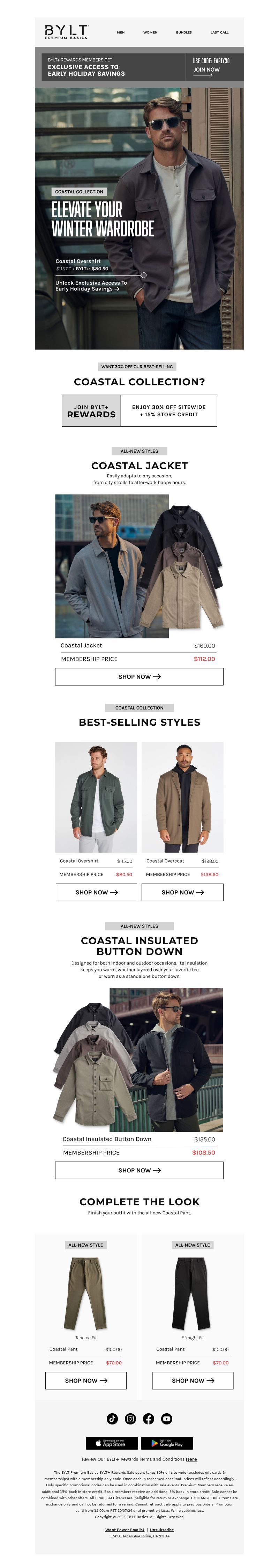Click the BYLT Premium Basics logo
The height and width of the screenshot is (1568, 279).
67,32
